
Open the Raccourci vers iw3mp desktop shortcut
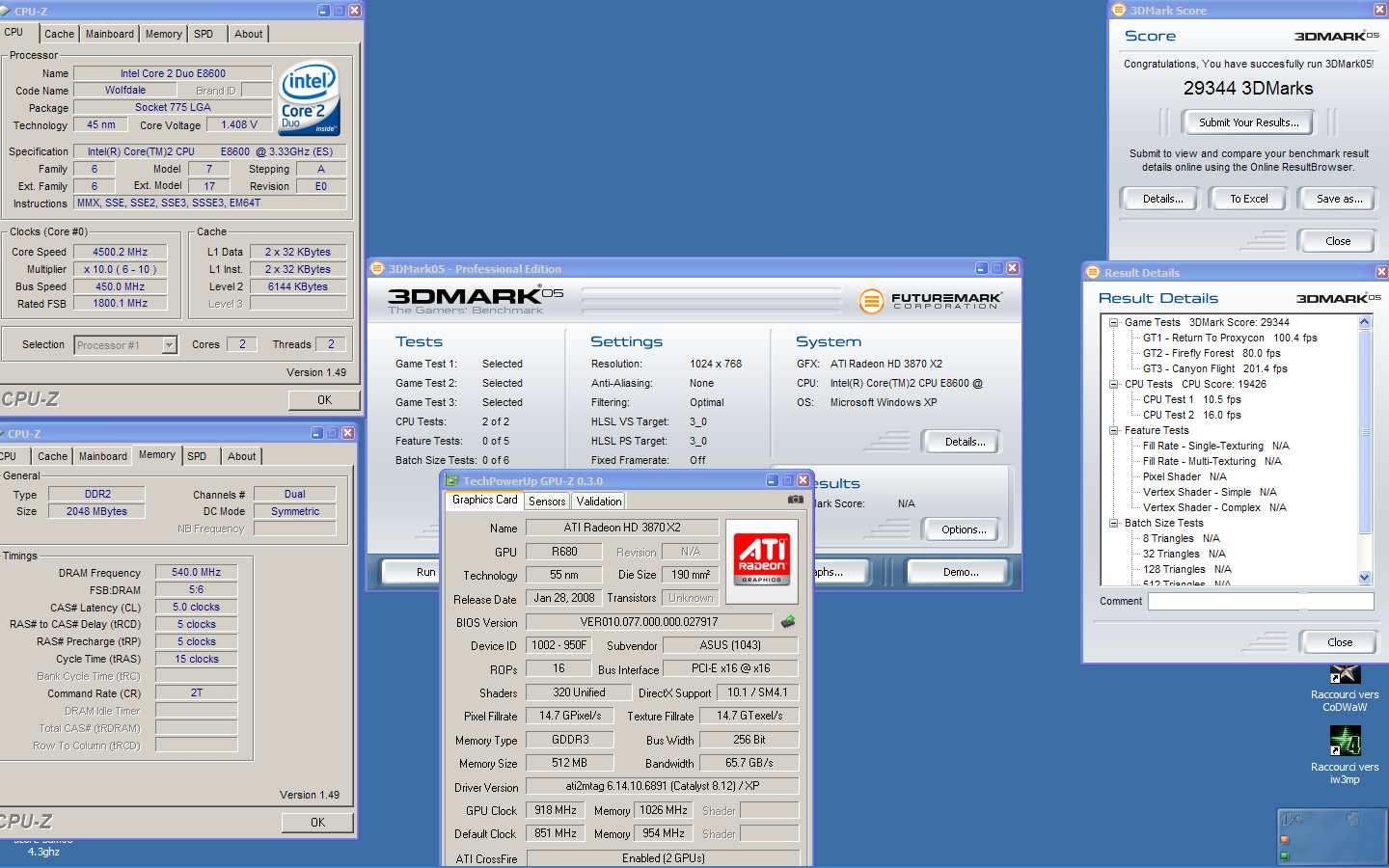1345,755
